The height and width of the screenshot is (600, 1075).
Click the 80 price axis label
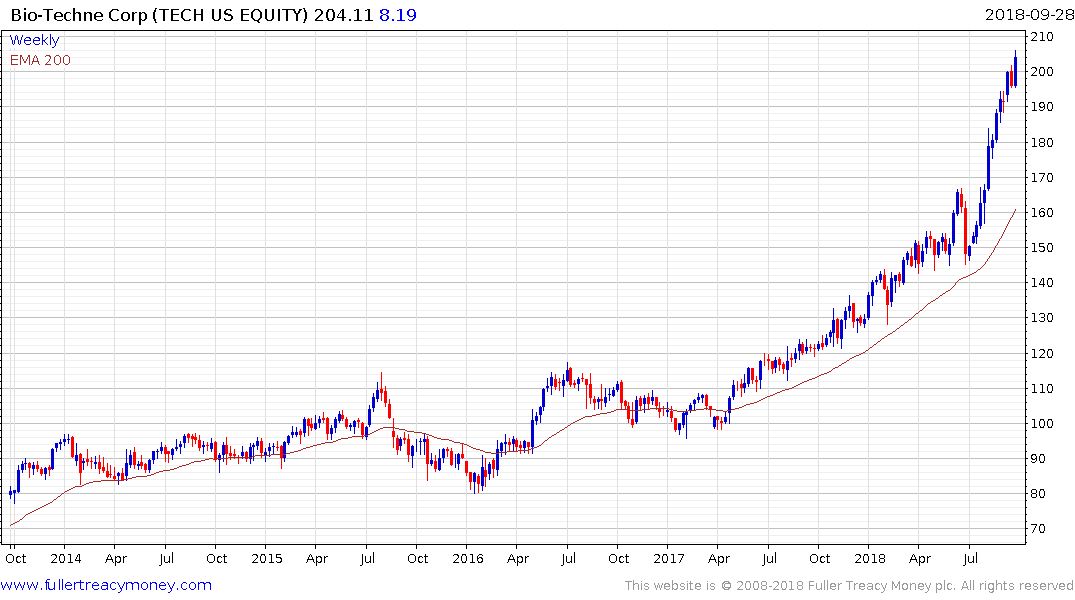(x=1038, y=492)
